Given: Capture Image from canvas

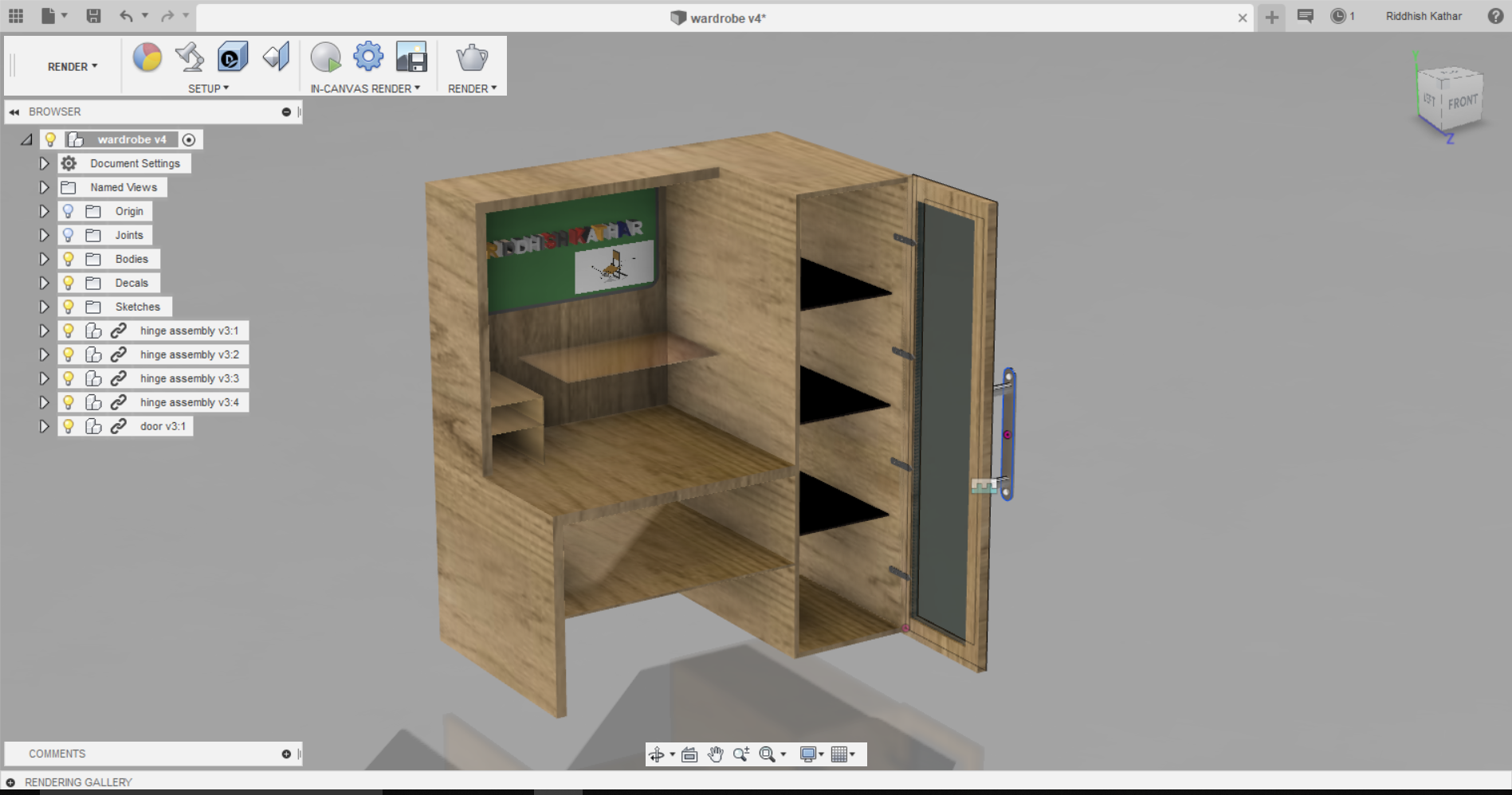Looking at the screenshot, I should coord(411,57).
